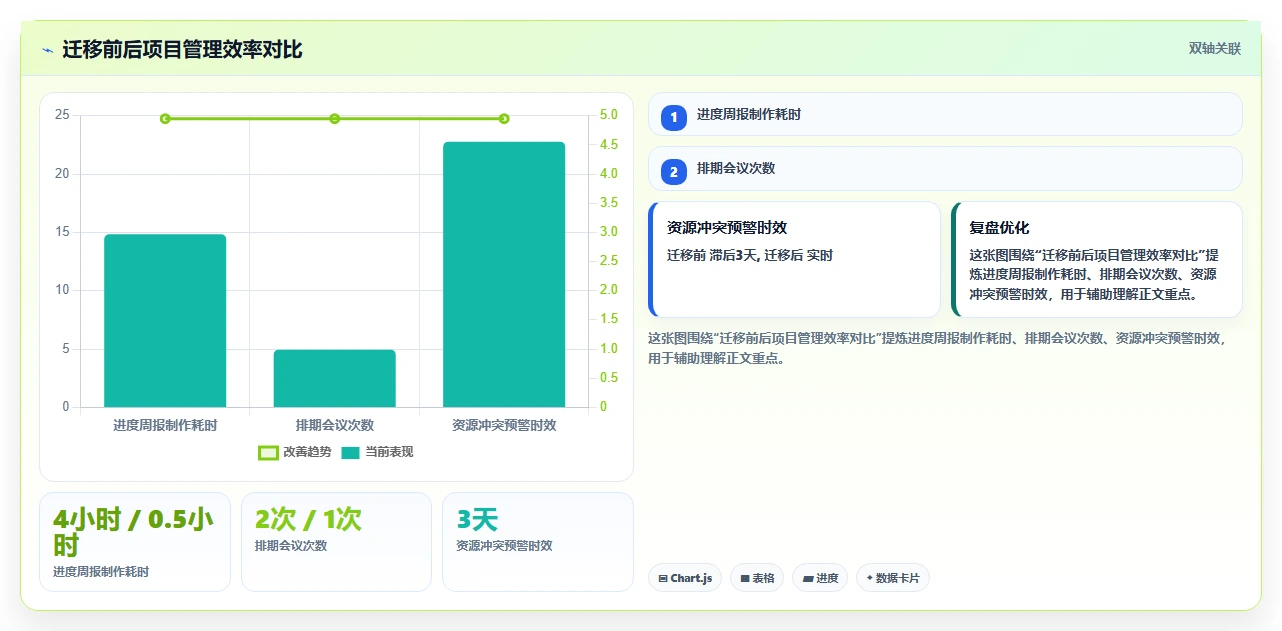Click the chart title 迁移前后项目管理效率对比

(x=182, y=49)
